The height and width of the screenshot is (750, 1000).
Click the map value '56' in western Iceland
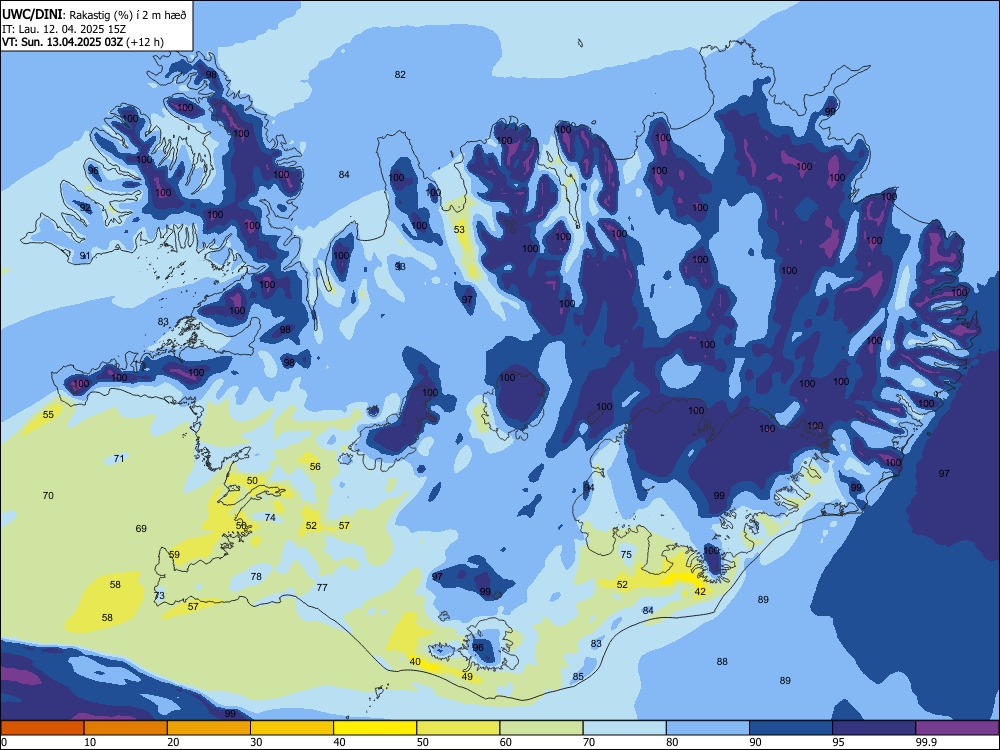(x=315, y=467)
